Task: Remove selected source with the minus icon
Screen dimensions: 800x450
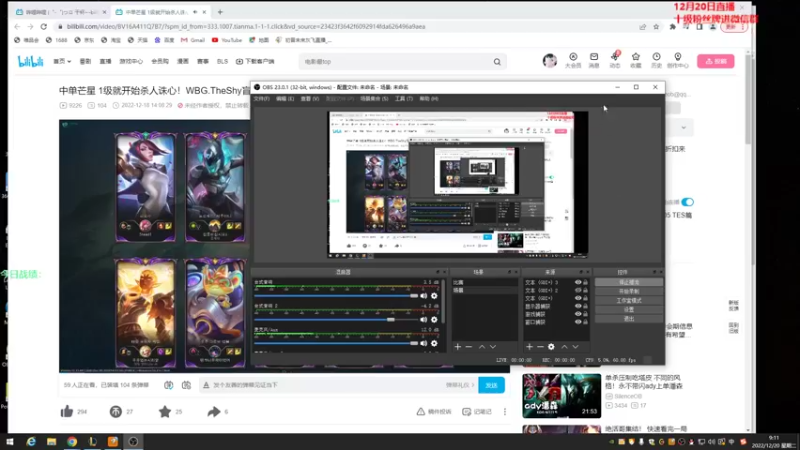Action: (x=540, y=347)
